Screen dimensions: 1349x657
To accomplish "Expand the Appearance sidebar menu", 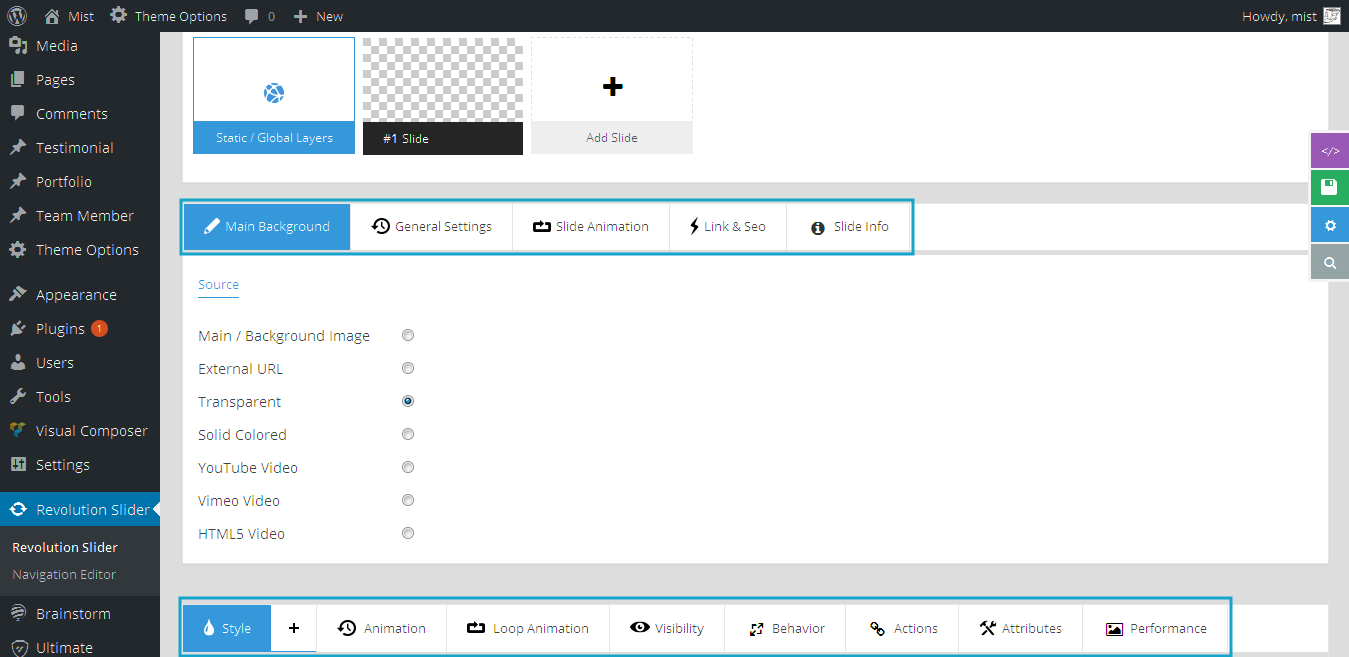I will (76, 295).
